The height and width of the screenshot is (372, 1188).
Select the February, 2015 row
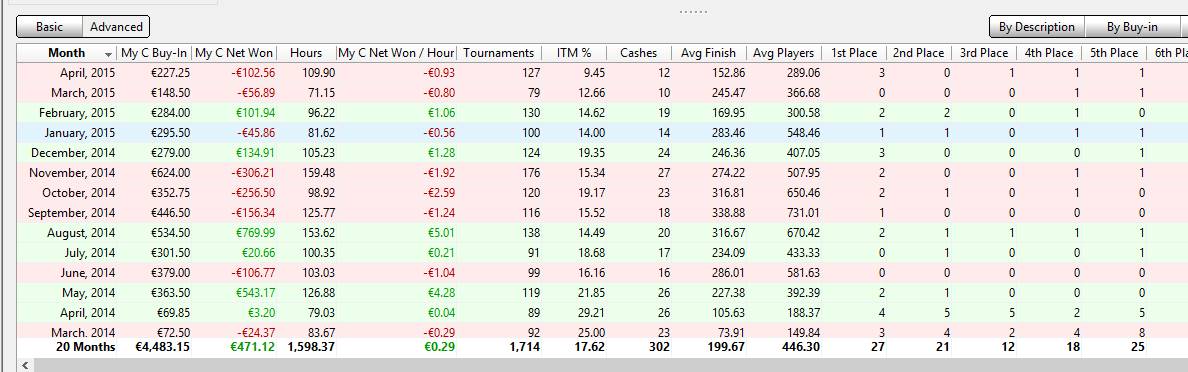602,112
